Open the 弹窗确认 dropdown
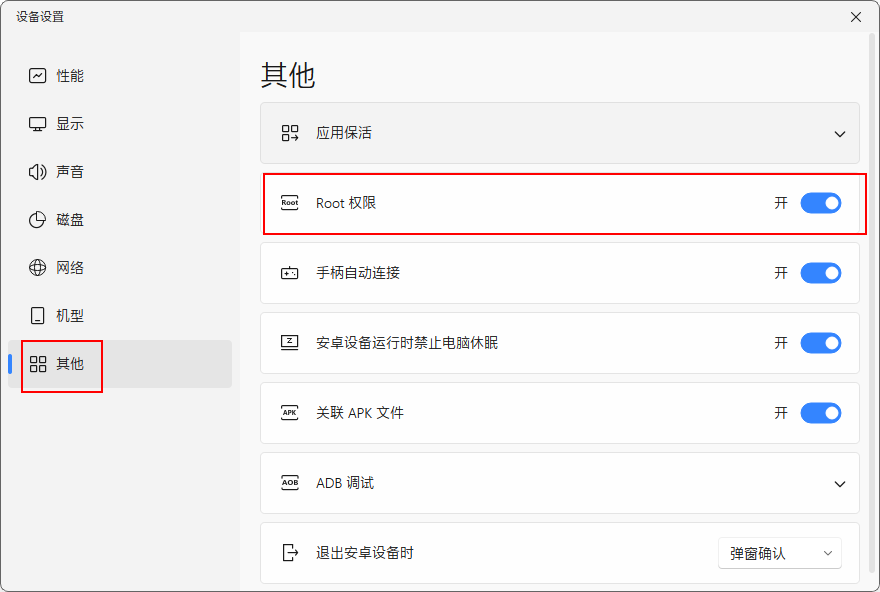The width and height of the screenshot is (880, 592). pos(780,553)
